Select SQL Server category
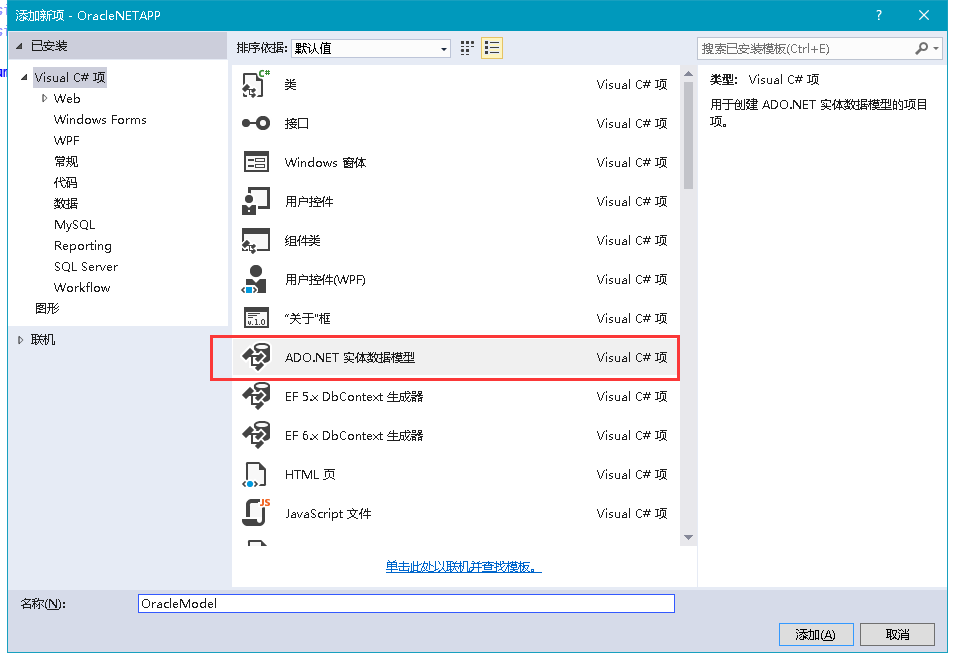The height and width of the screenshot is (660, 955). click(x=86, y=267)
